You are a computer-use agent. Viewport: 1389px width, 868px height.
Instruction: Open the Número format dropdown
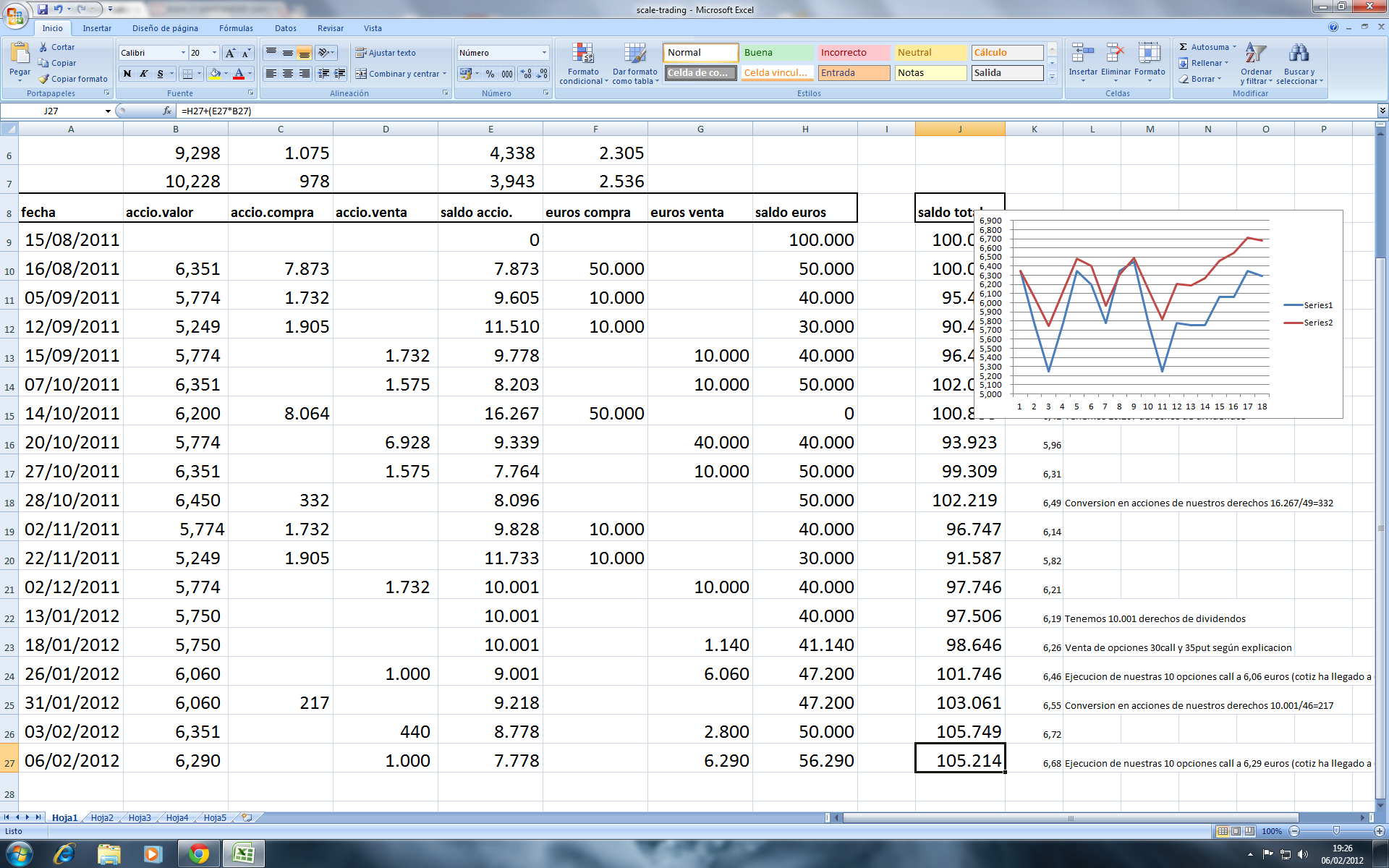tap(544, 53)
